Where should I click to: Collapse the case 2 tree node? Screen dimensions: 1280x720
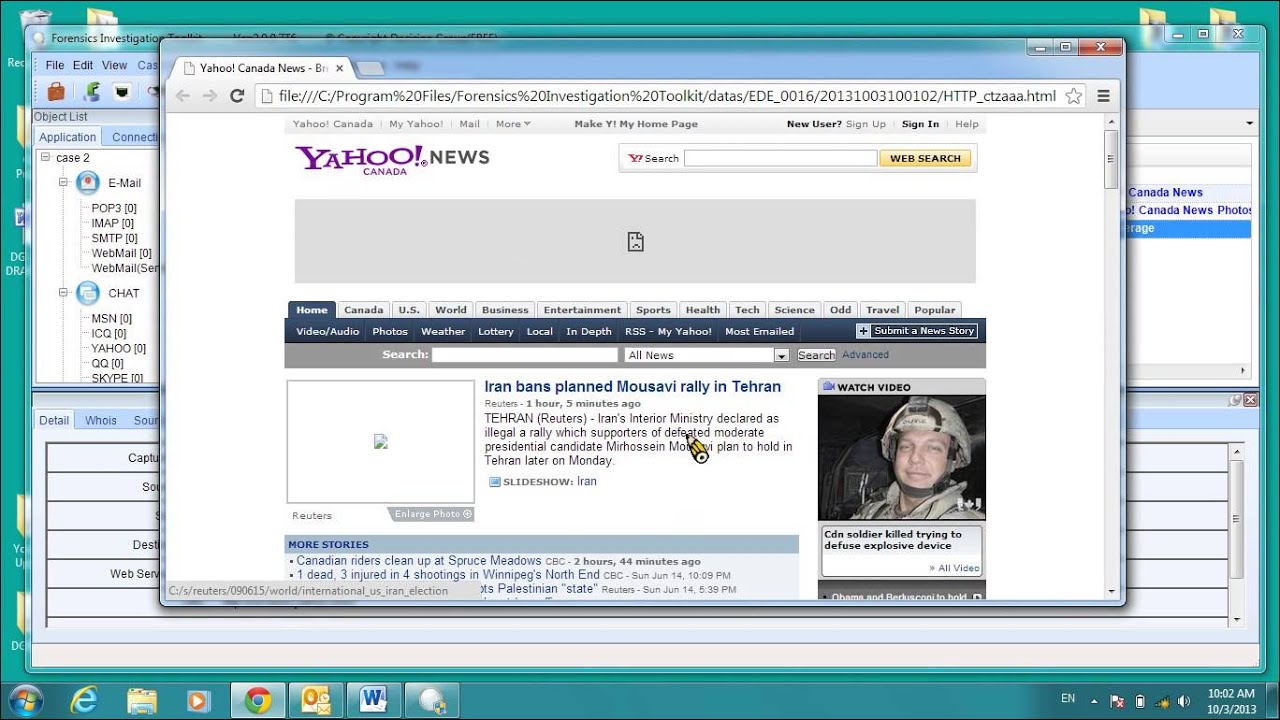[x=45, y=157]
